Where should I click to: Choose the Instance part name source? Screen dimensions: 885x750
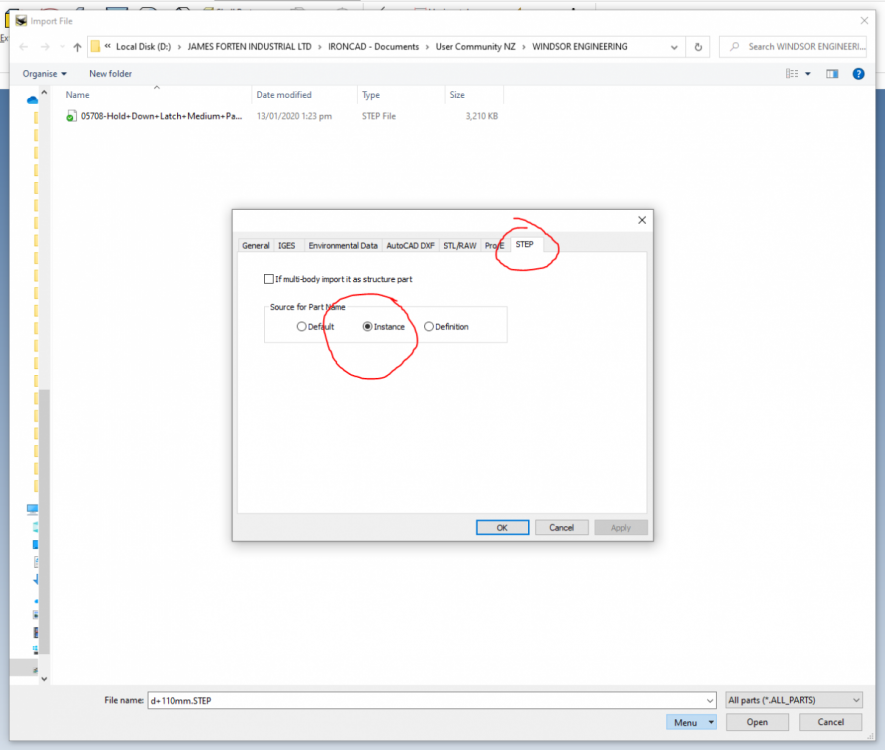coord(367,327)
